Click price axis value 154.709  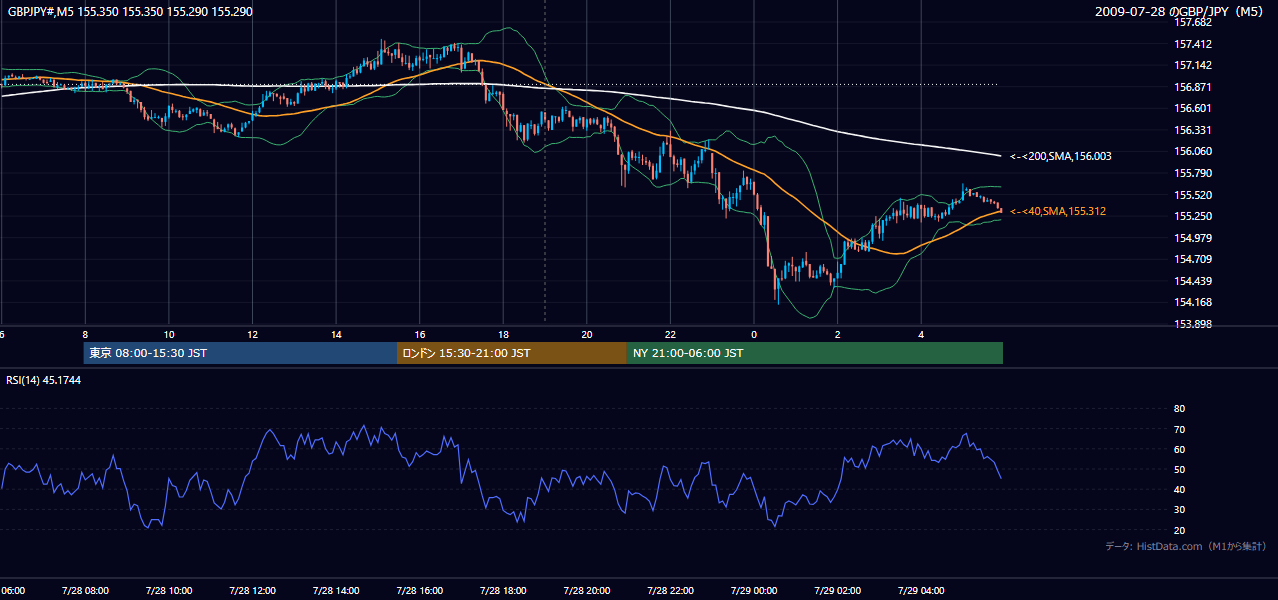tap(1194, 259)
